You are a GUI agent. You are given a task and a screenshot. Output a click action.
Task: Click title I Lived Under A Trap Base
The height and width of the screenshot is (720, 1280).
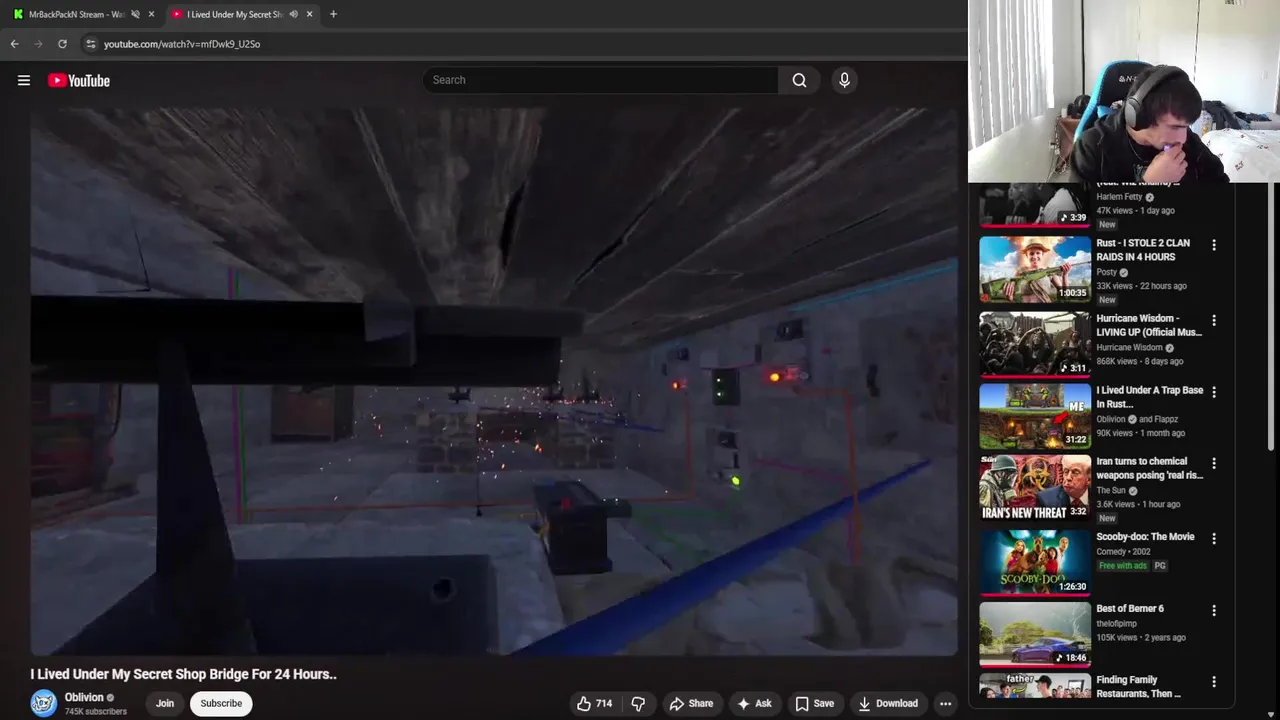(x=1150, y=397)
